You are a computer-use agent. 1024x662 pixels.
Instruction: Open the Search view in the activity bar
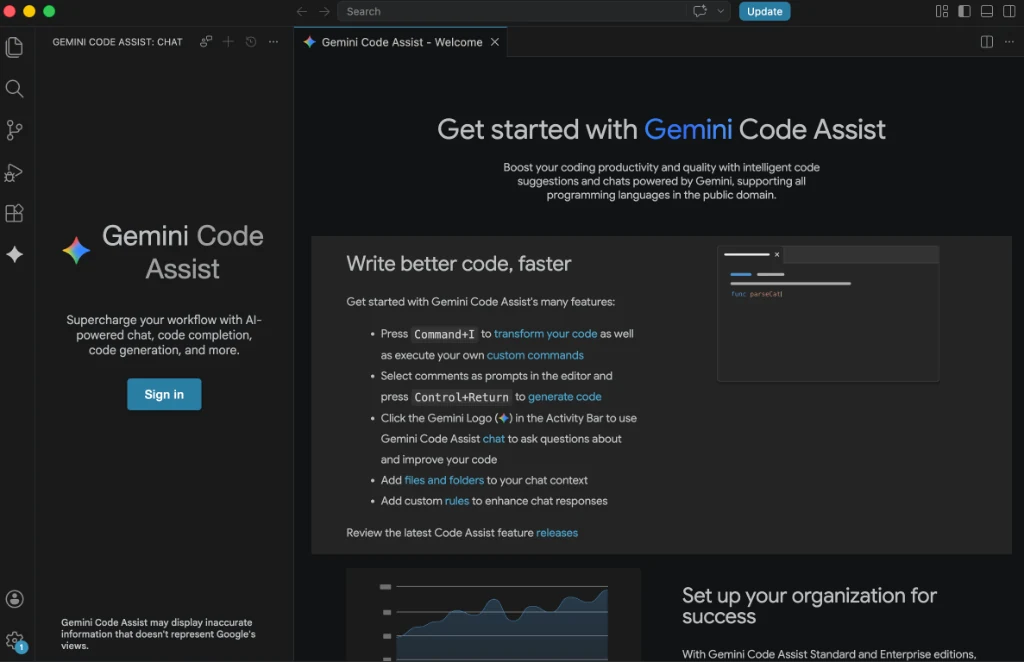(x=14, y=89)
